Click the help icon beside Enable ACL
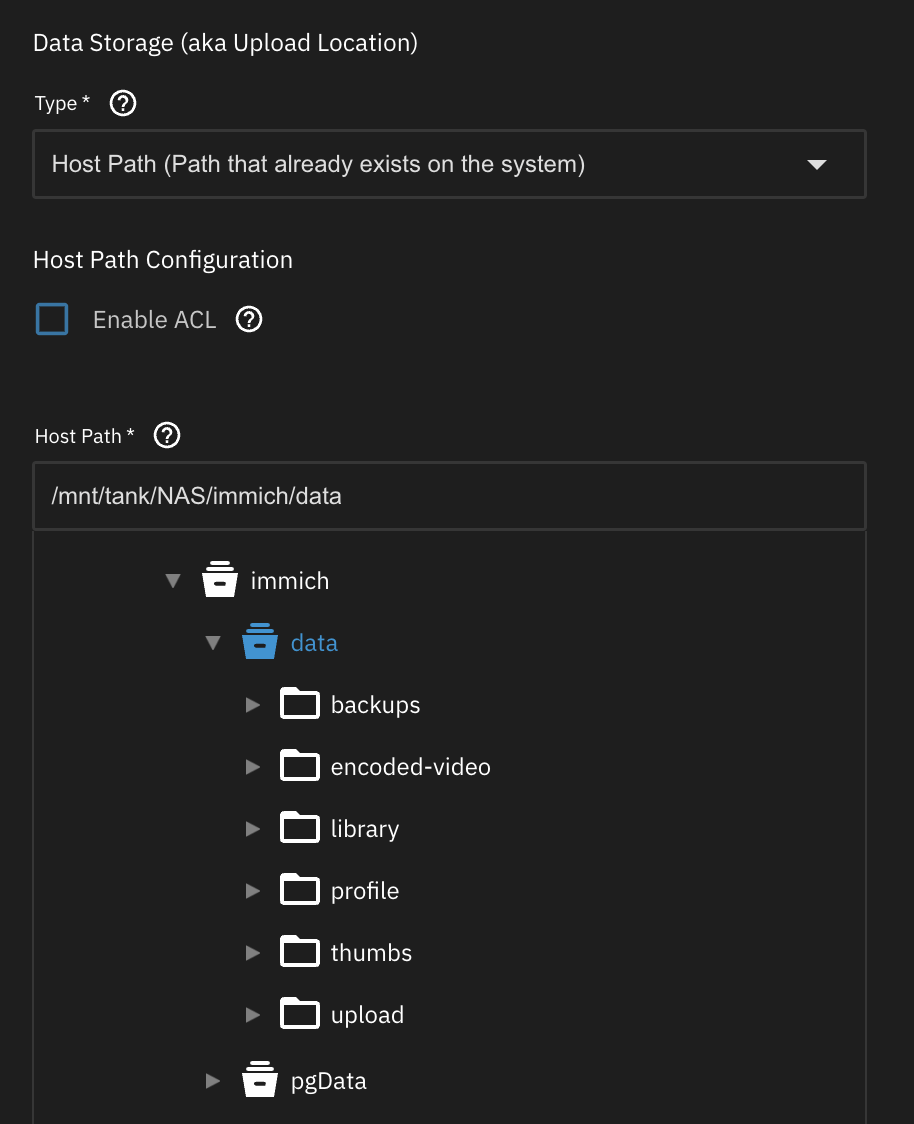914x1124 pixels. coord(249,319)
